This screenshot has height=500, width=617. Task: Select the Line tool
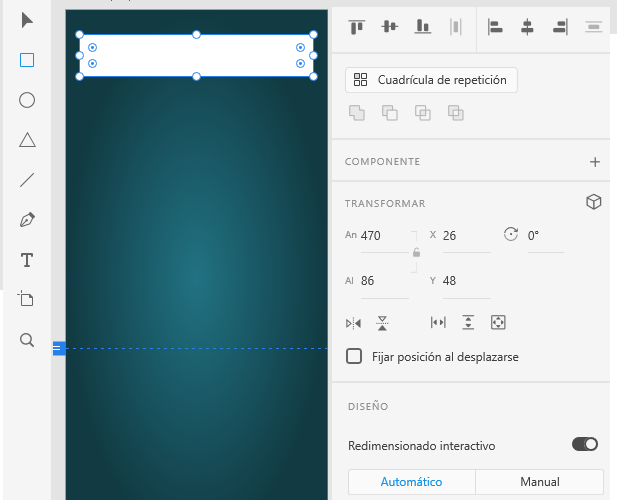pyautogui.click(x=27, y=180)
